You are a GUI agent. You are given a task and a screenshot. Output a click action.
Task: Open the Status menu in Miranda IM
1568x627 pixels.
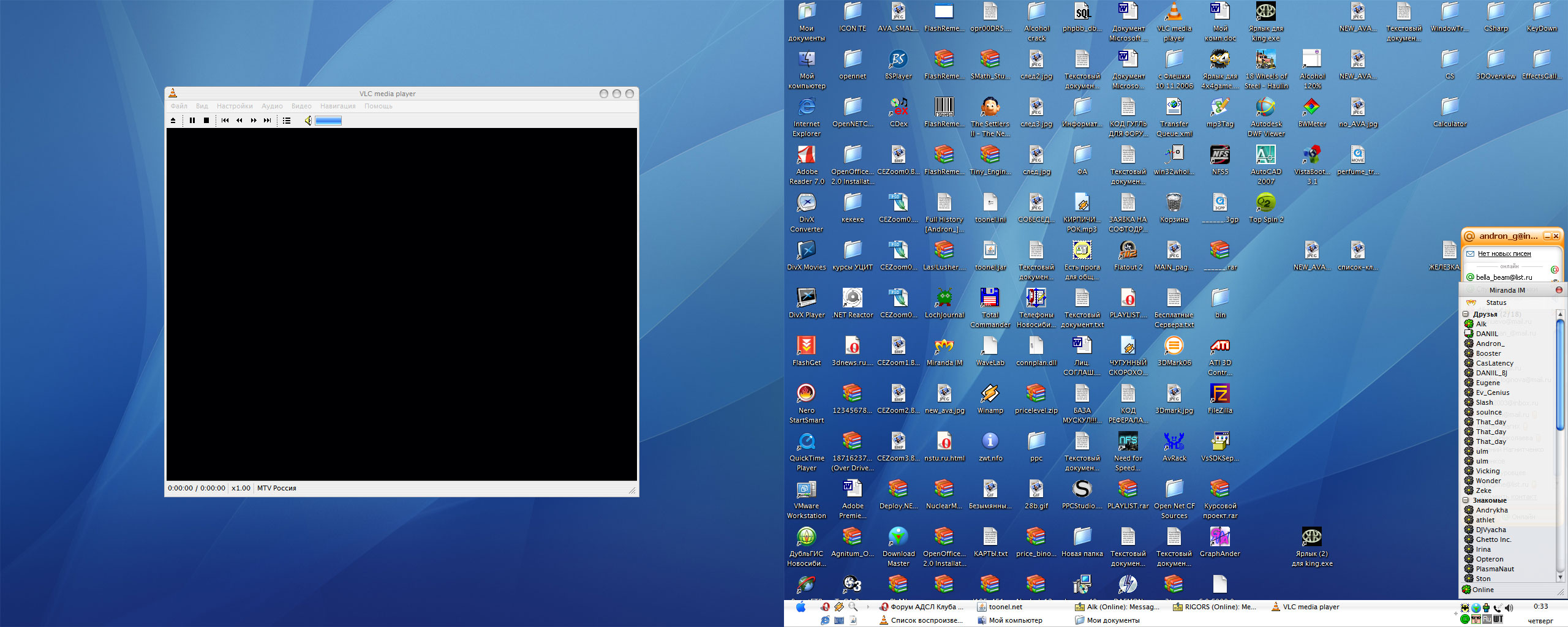(1496, 302)
